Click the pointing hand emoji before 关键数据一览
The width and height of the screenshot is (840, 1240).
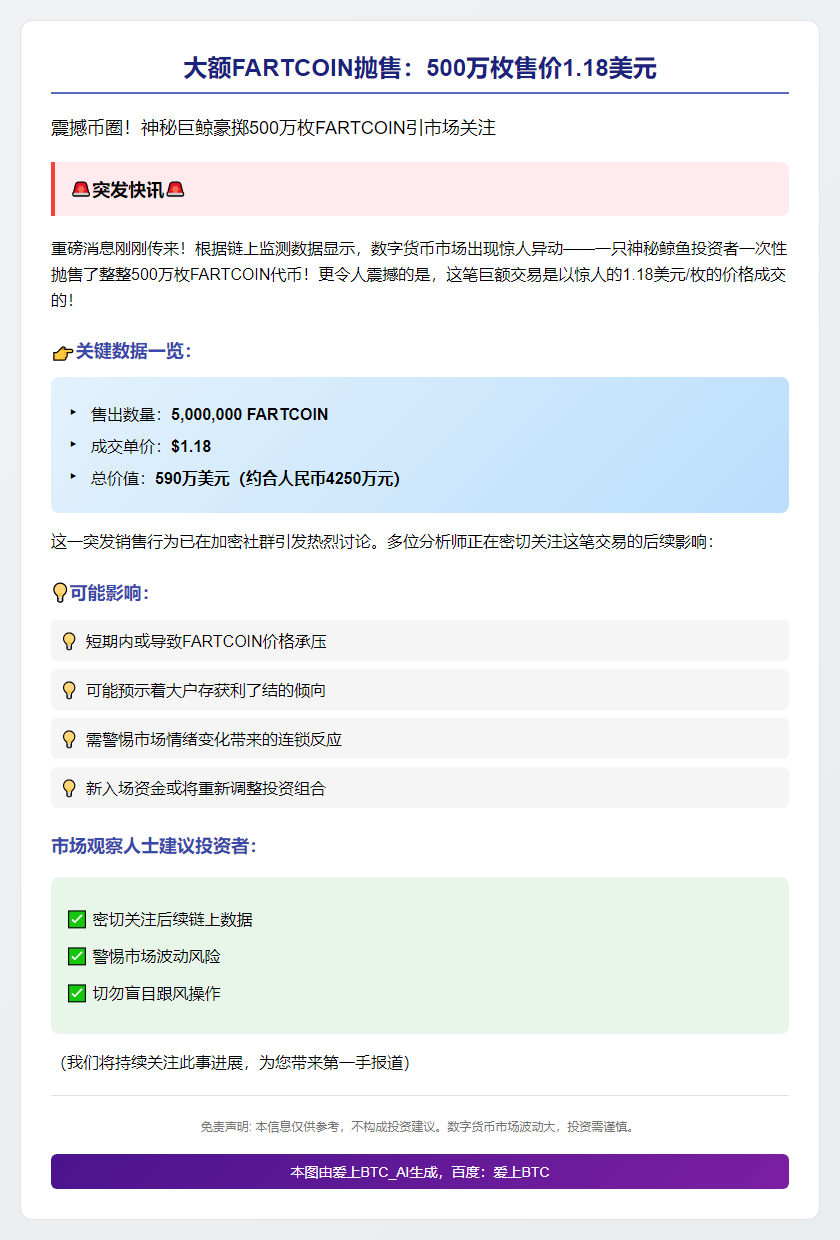(x=62, y=352)
